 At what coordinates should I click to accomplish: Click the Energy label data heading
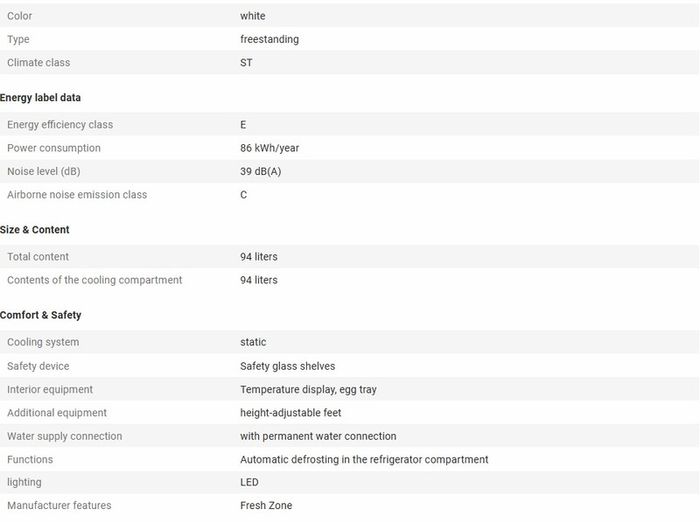[40, 98]
